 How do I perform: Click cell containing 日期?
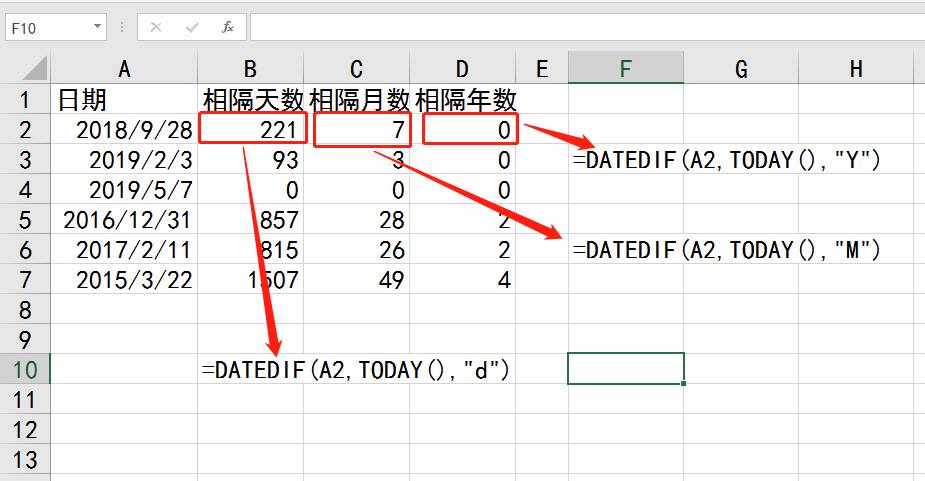[124, 99]
